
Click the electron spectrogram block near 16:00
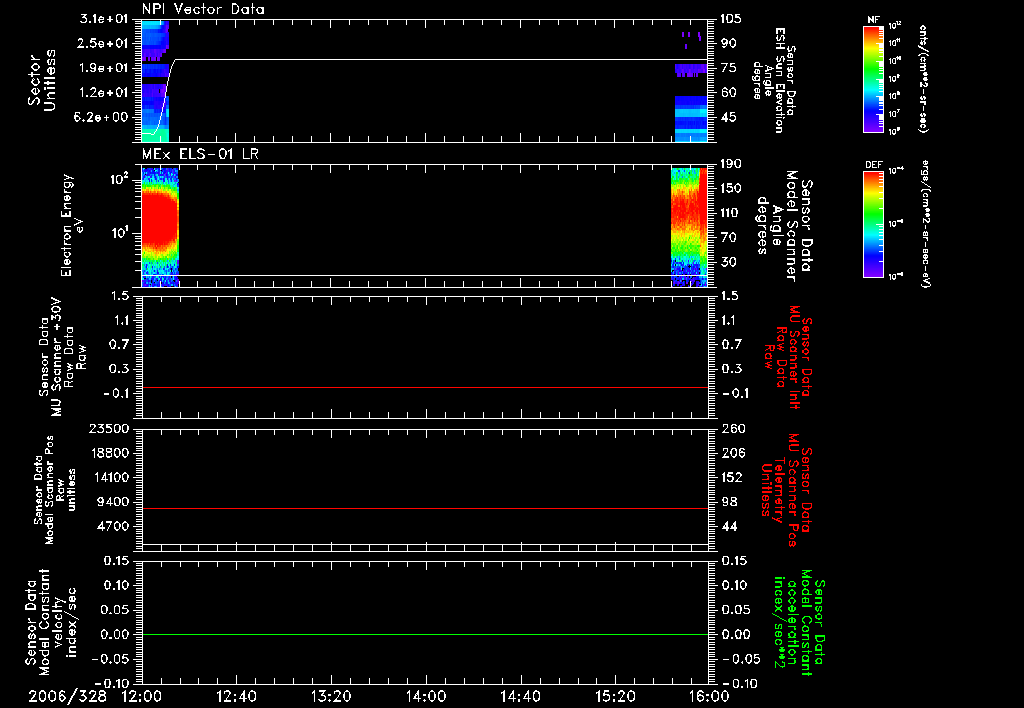pyautogui.click(x=689, y=227)
